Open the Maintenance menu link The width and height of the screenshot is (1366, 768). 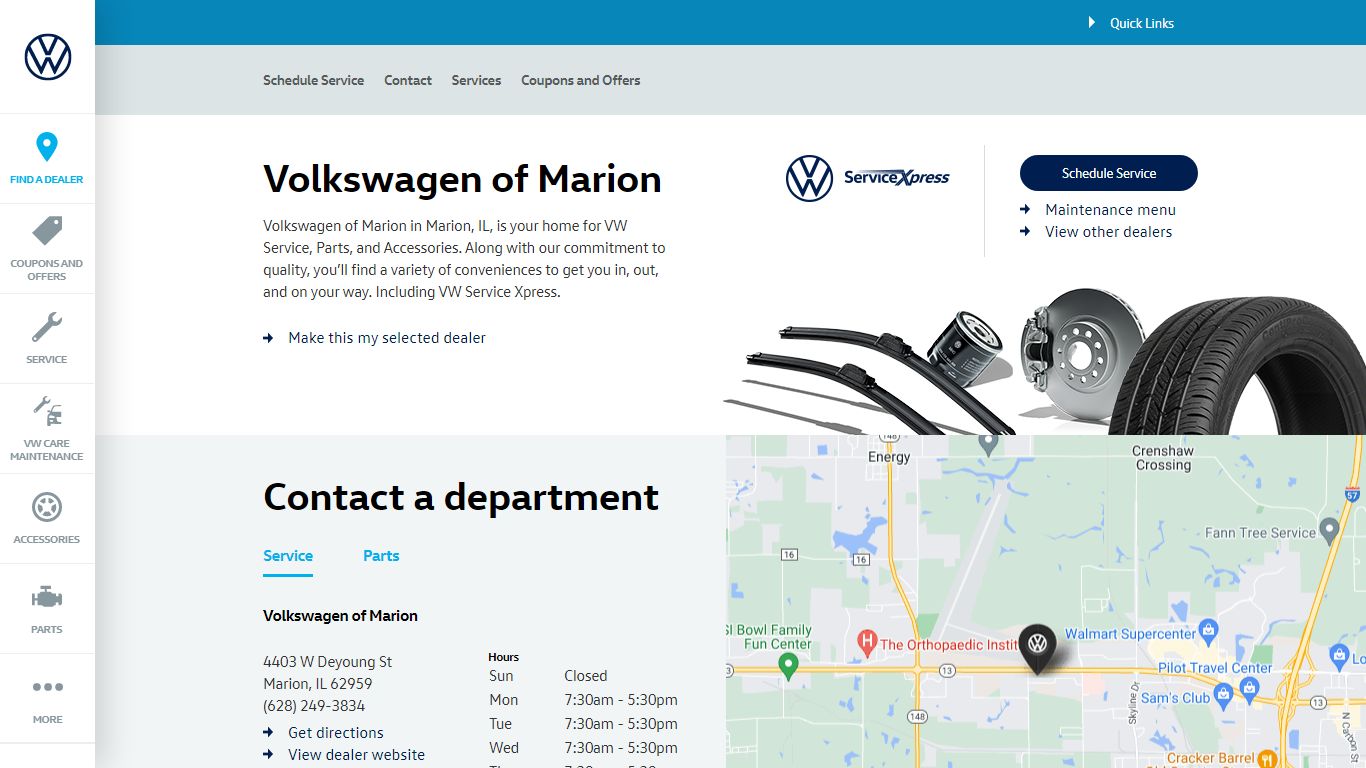tap(1110, 210)
